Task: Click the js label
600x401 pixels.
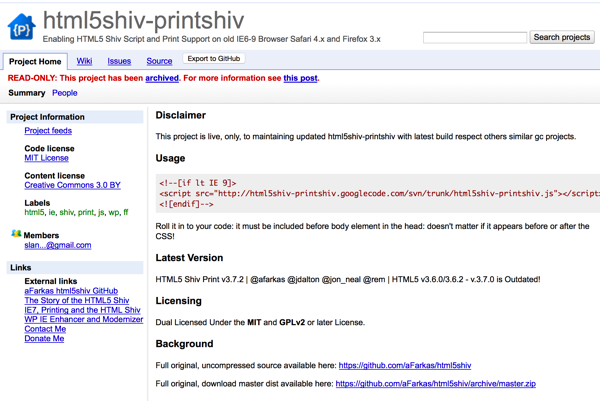Action: click(x=101, y=212)
